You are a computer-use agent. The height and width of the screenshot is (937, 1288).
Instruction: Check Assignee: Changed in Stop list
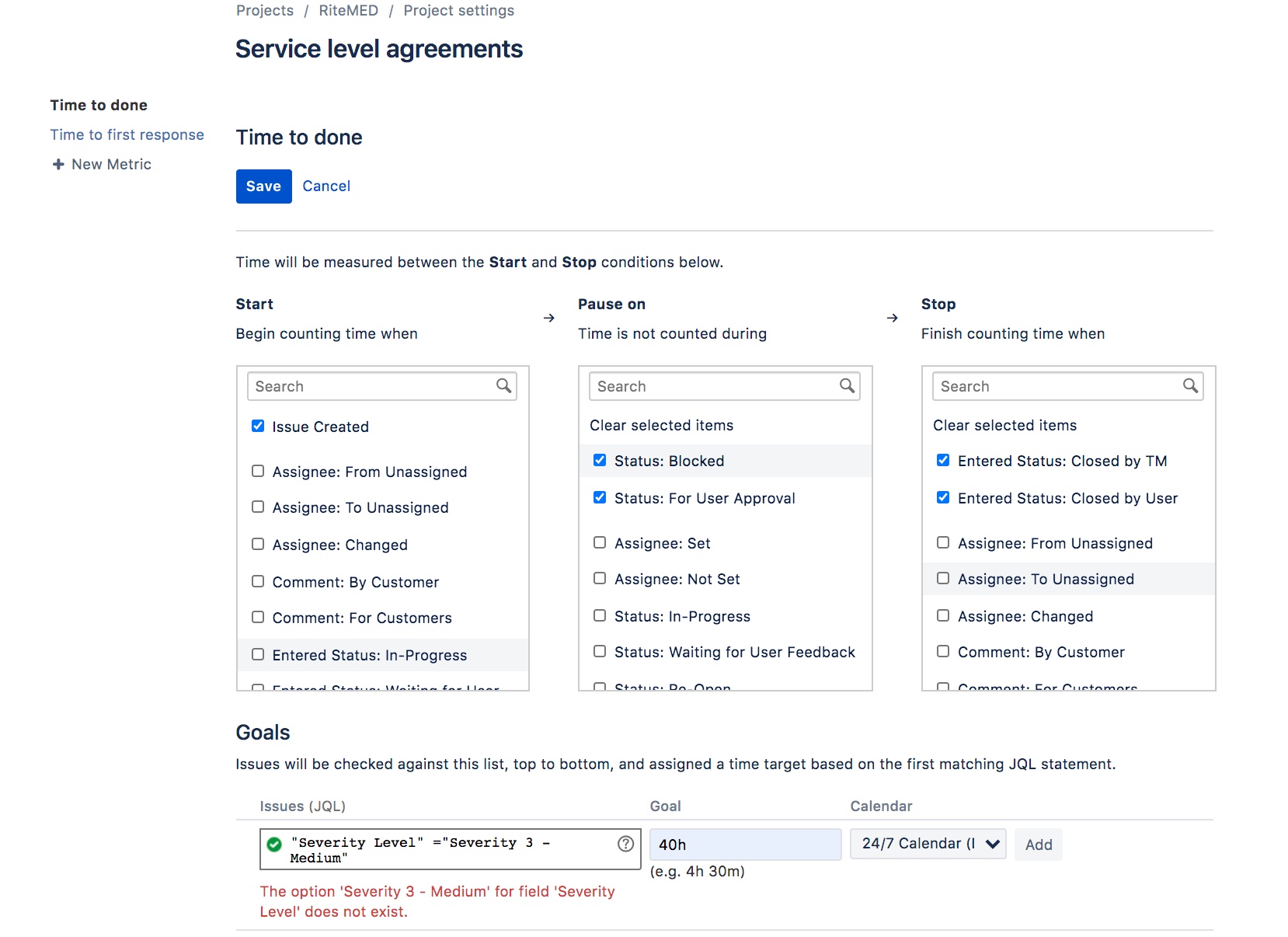(x=943, y=615)
